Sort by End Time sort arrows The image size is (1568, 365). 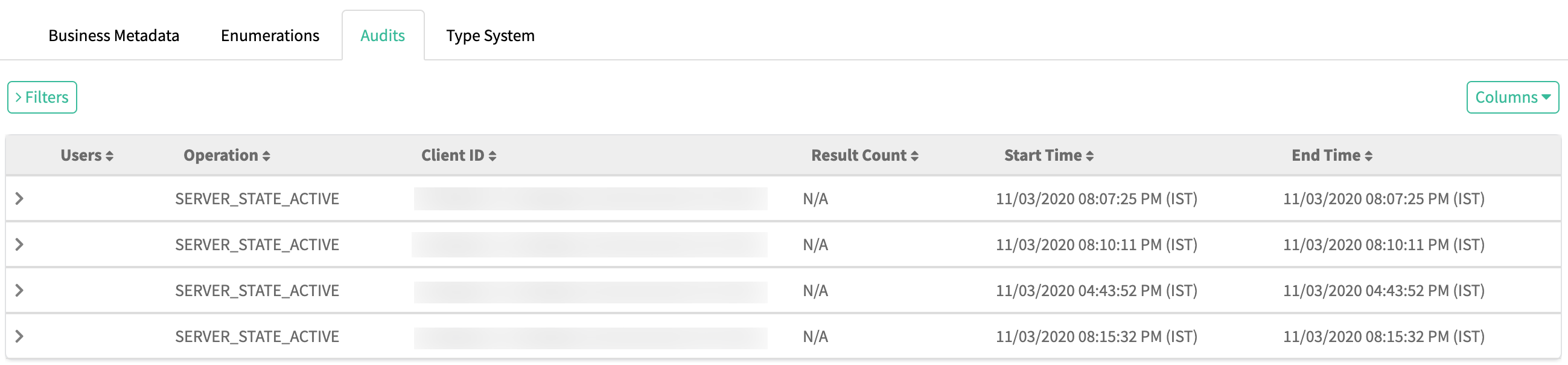pyautogui.click(x=1368, y=156)
